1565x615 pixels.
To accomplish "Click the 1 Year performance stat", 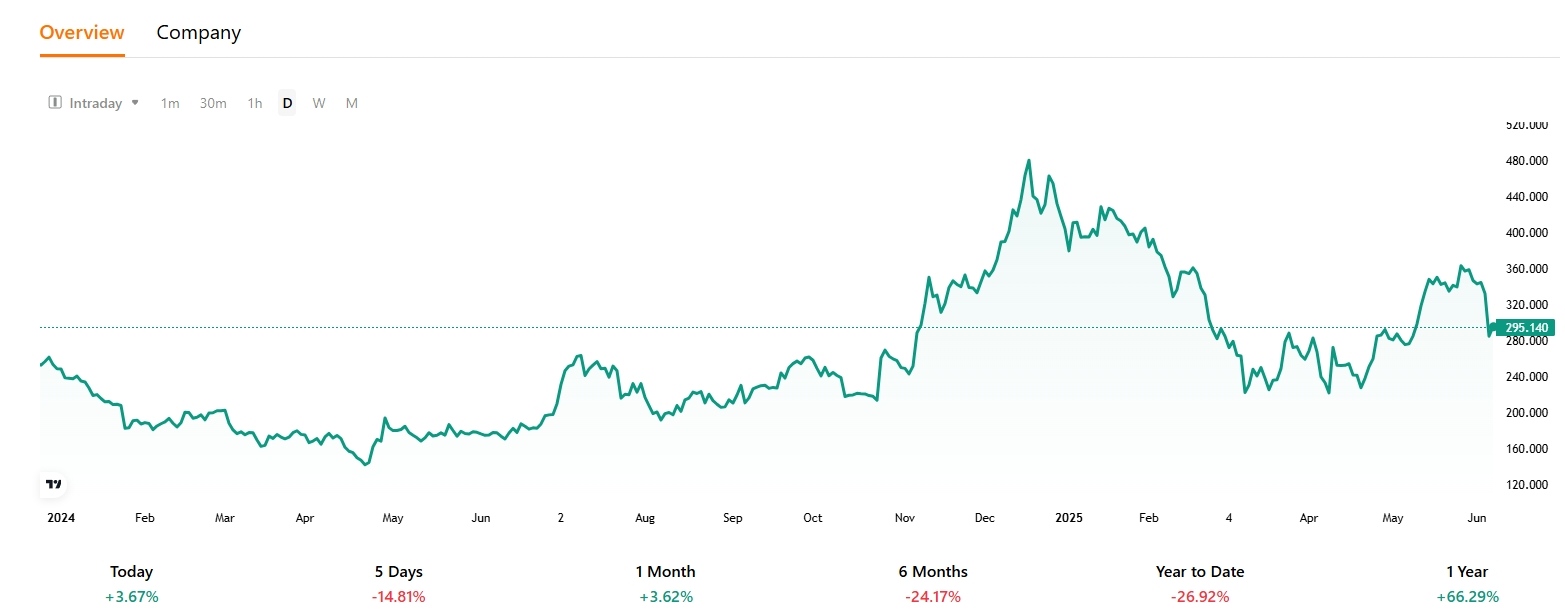I will pos(1467,584).
